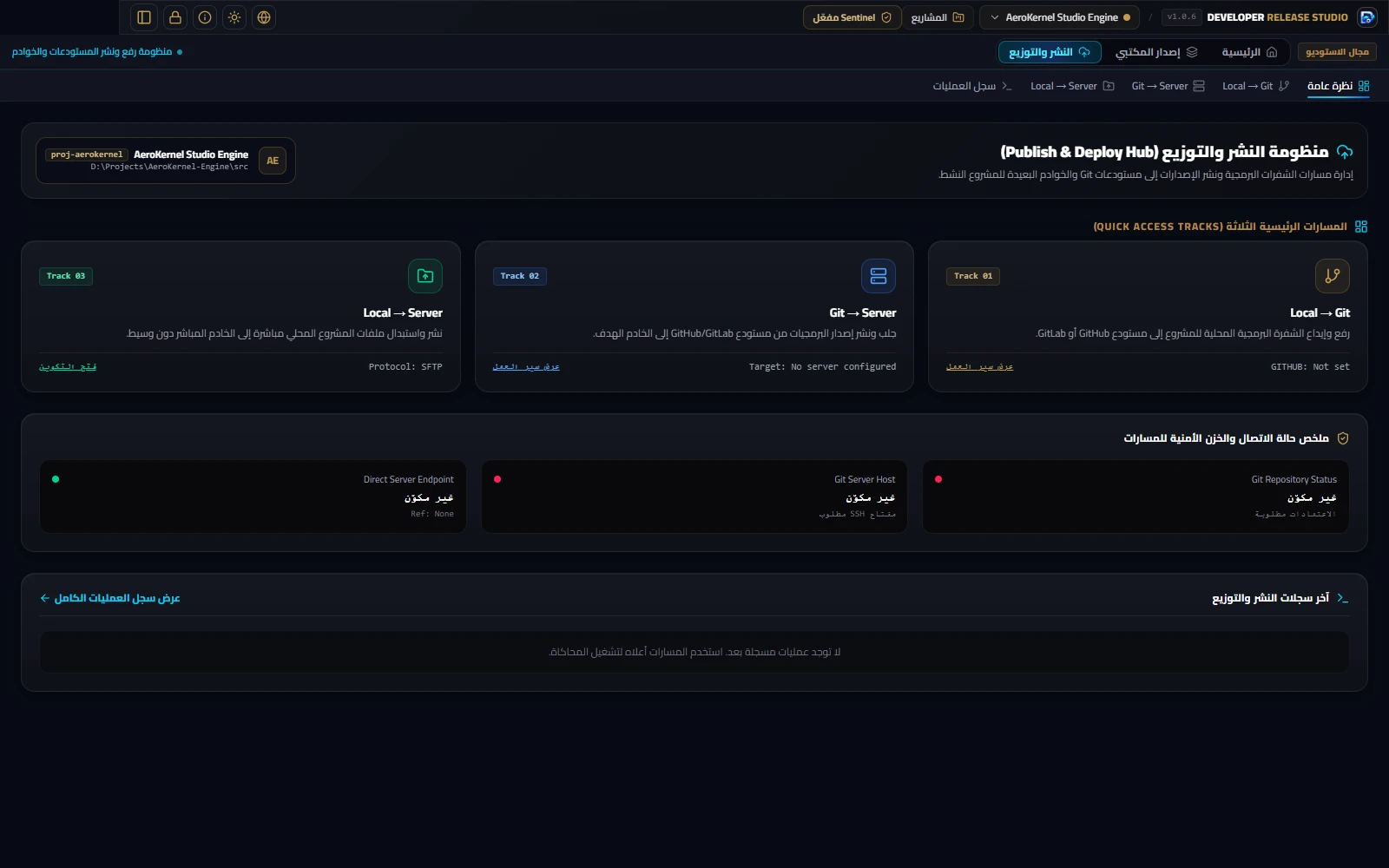1389x868 pixels.
Task: Open the Local → Server sub-tab
Action: [x=1072, y=86]
